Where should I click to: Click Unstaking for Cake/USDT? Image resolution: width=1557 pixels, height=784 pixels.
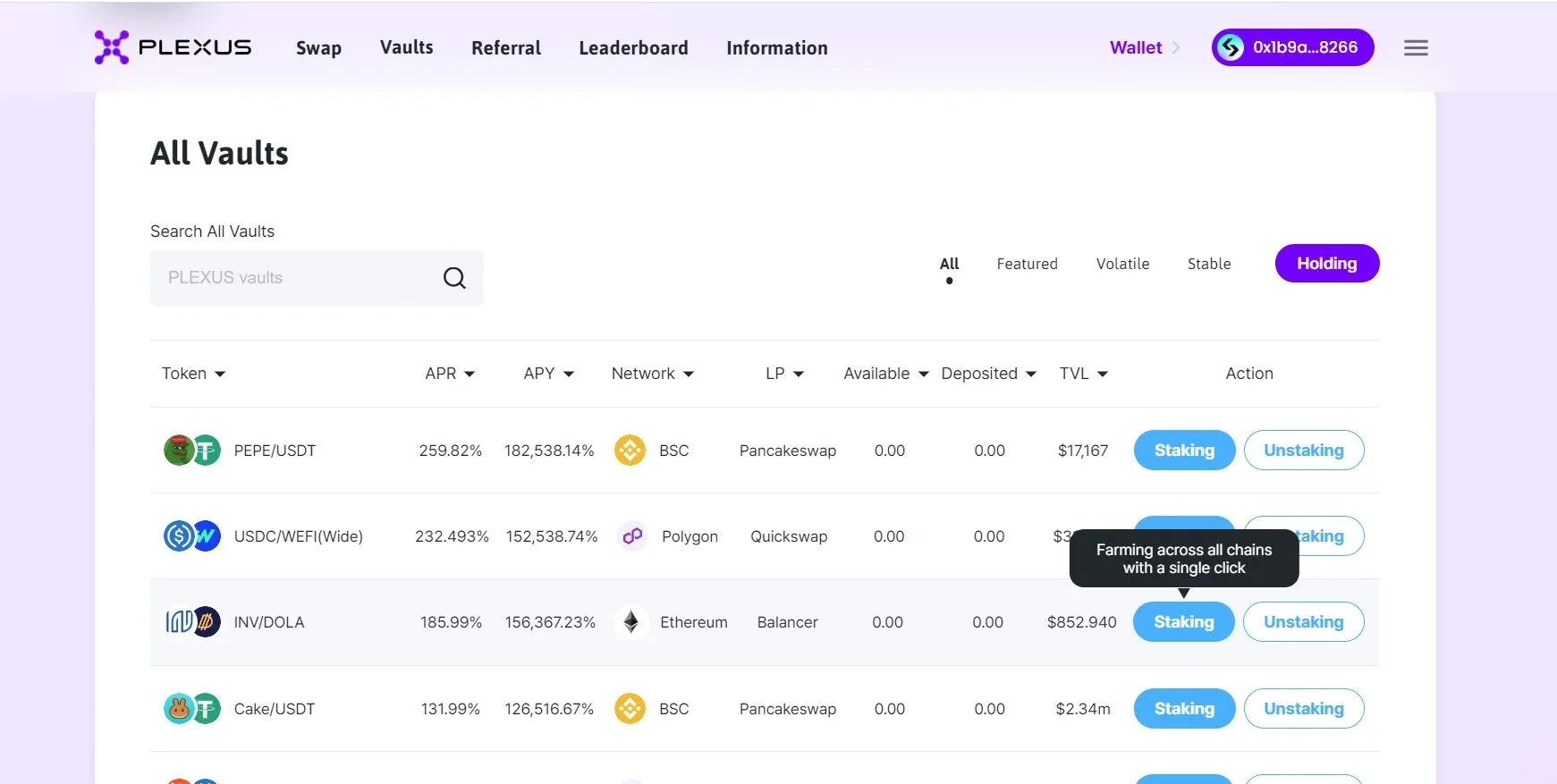(1304, 709)
